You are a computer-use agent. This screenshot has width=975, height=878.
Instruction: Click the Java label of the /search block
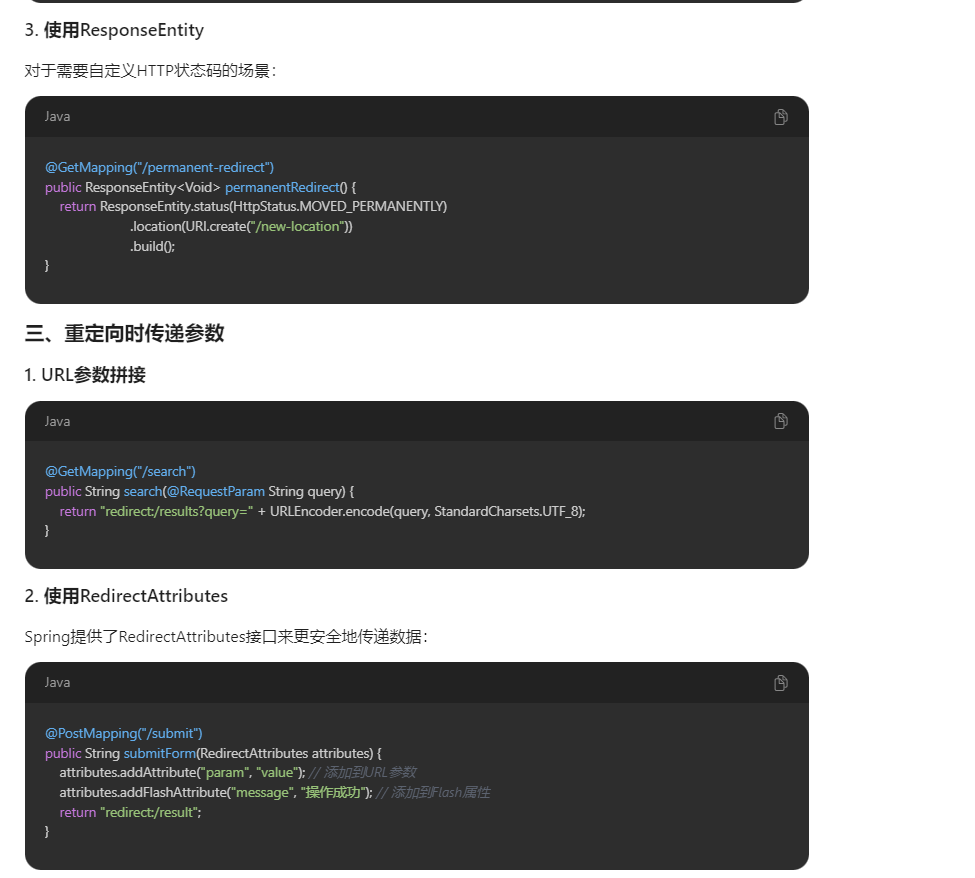coord(57,422)
